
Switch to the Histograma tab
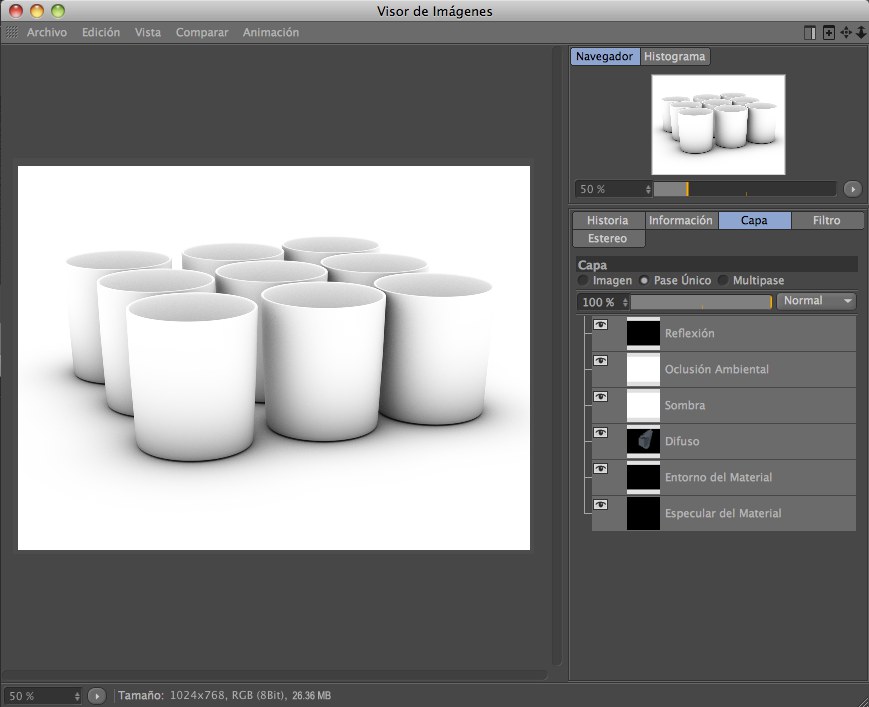pos(675,57)
